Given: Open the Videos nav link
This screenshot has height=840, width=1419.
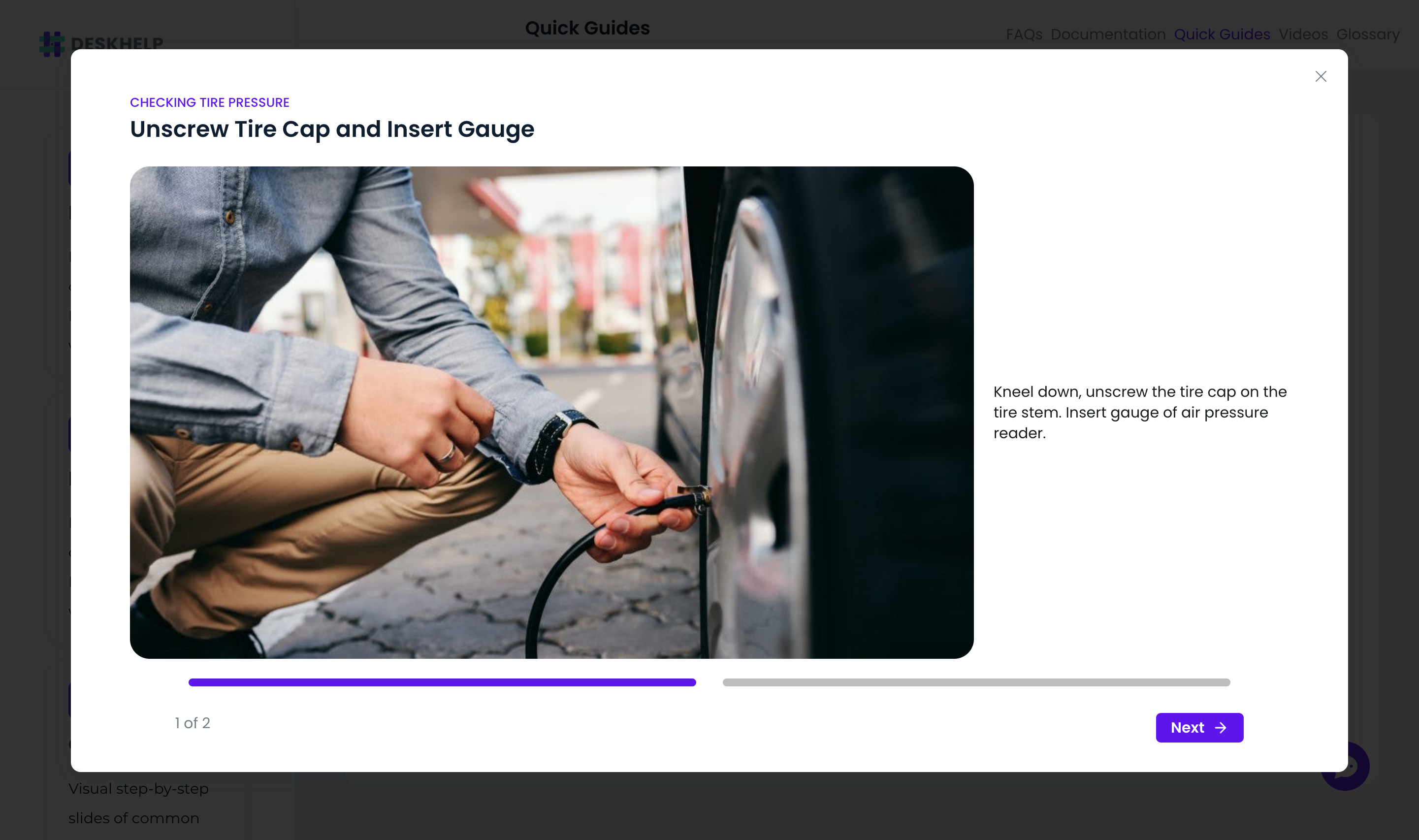Looking at the screenshot, I should click(x=1303, y=34).
